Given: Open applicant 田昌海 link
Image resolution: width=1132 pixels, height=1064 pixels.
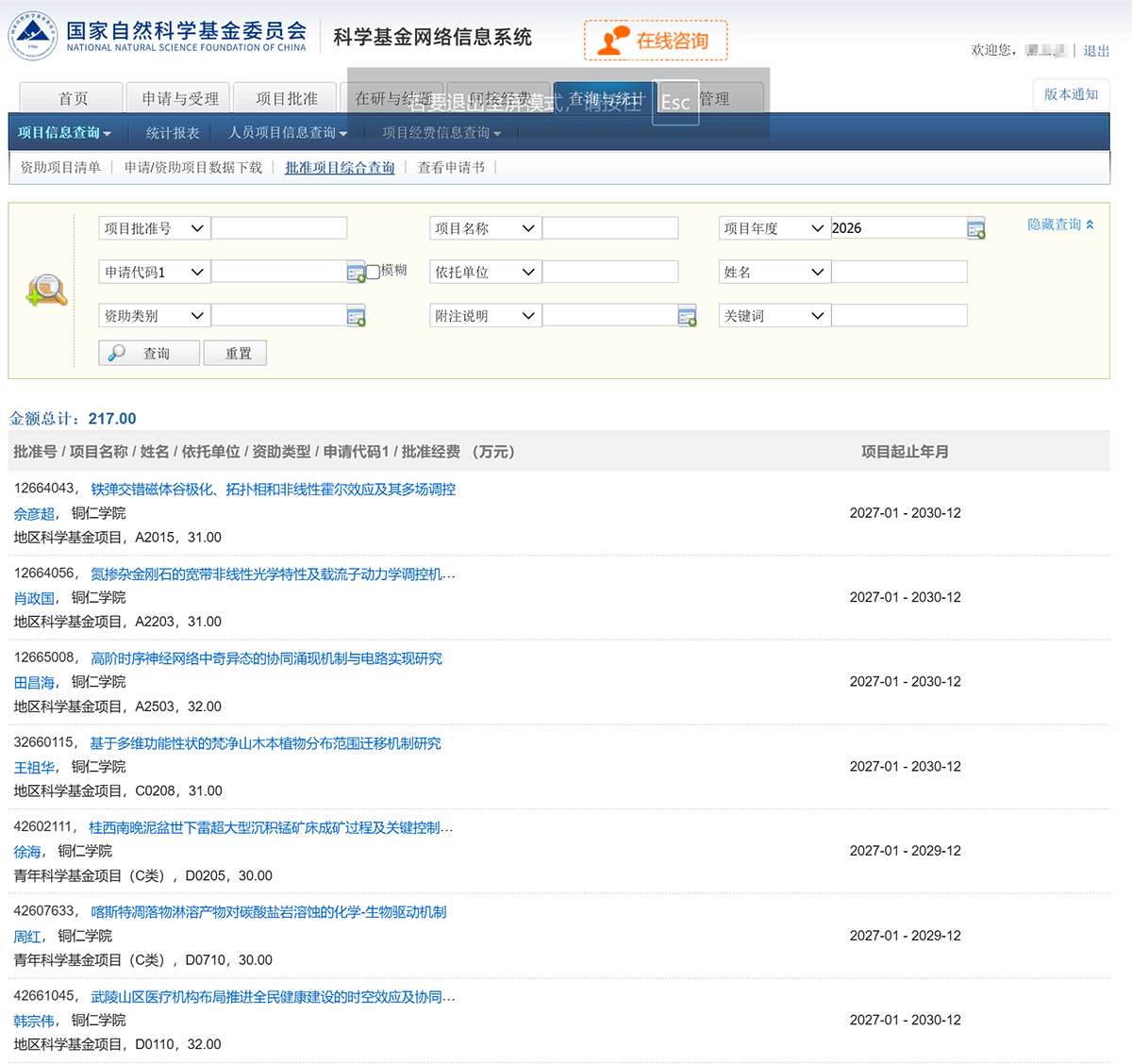Looking at the screenshot, I should (x=34, y=682).
